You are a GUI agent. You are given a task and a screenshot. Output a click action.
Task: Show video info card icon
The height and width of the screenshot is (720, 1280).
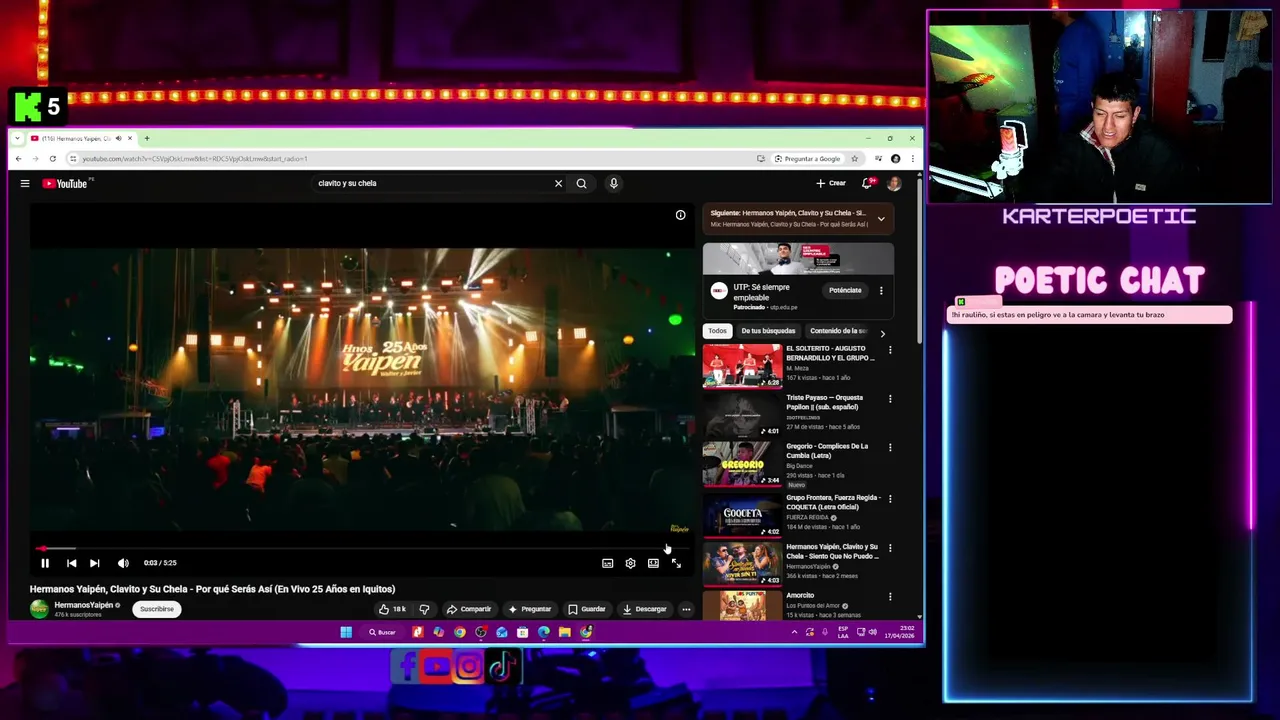click(x=680, y=215)
